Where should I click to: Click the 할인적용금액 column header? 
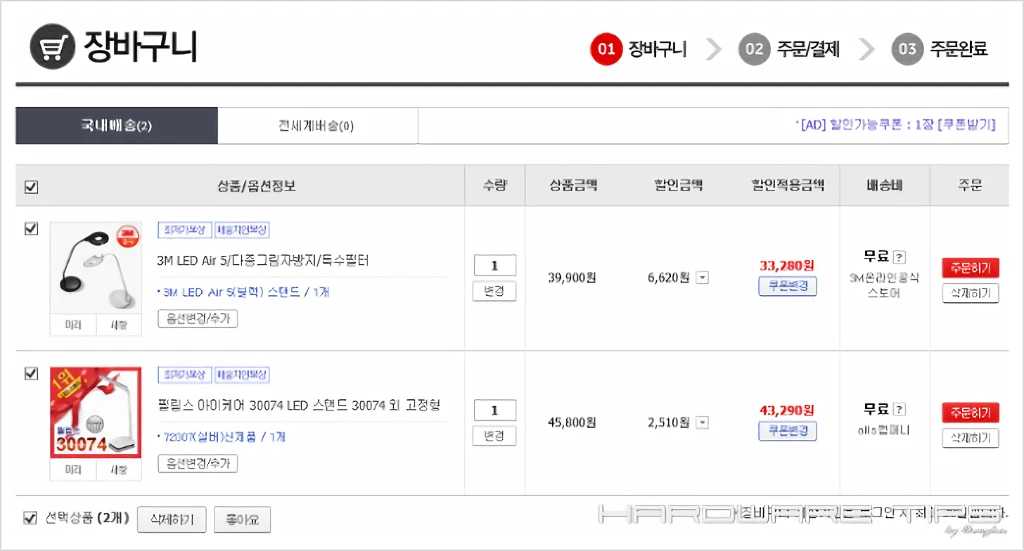(x=788, y=185)
